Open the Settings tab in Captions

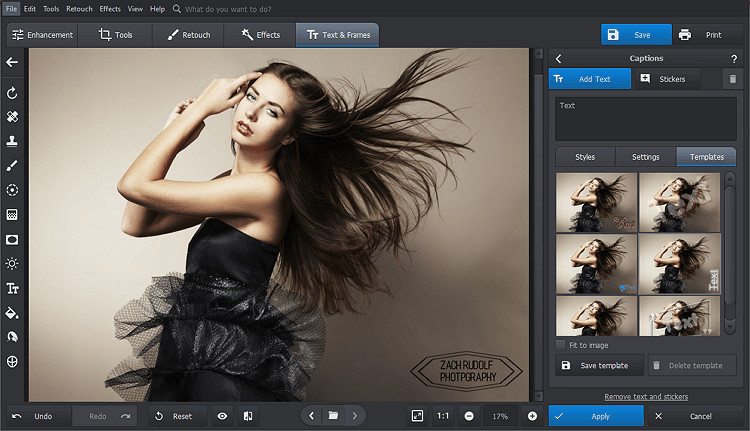click(x=646, y=157)
